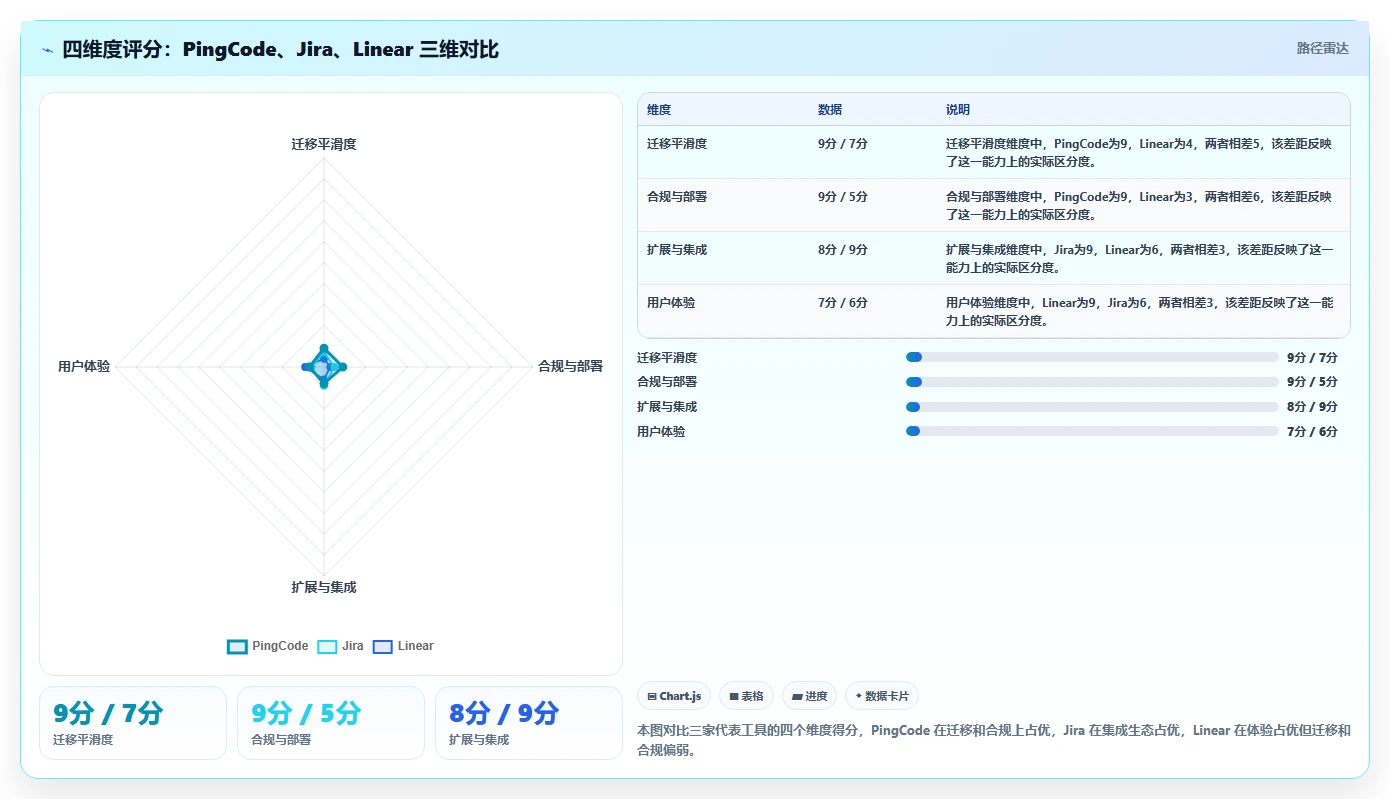
Task: Click the 路径雷达 label in the header
Action: 1323,48
